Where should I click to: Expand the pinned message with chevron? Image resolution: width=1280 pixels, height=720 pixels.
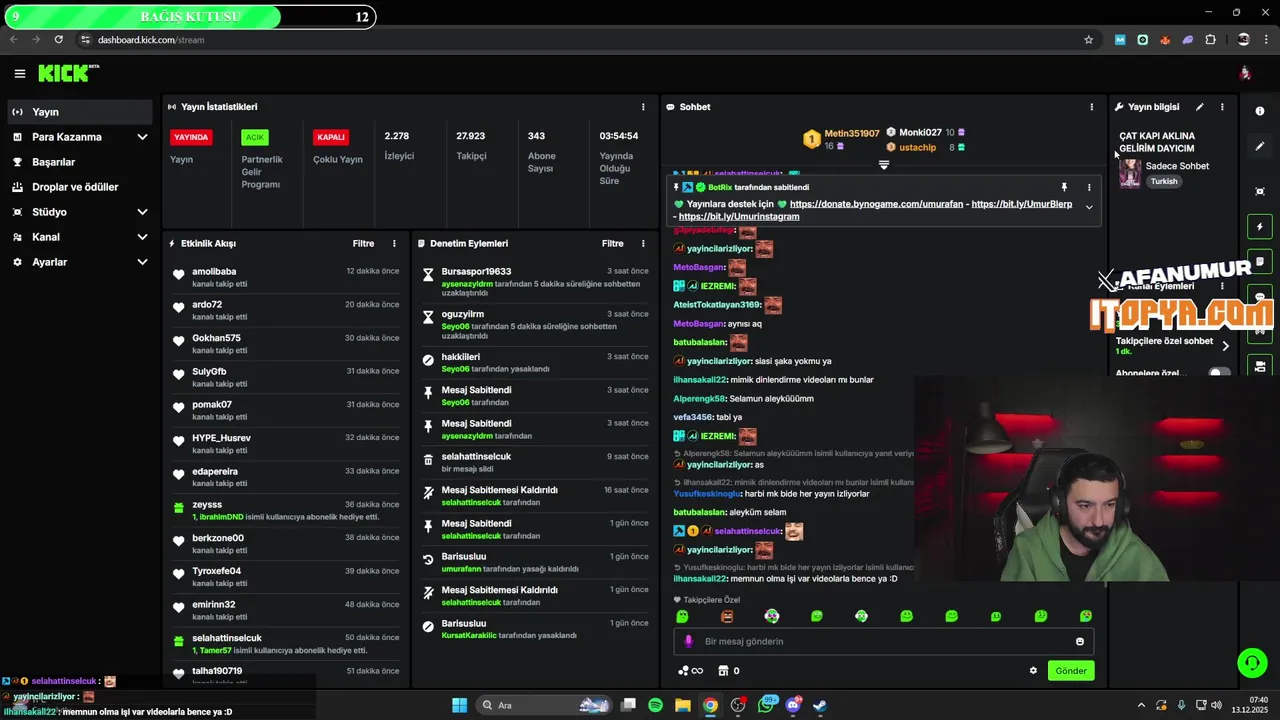(1089, 207)
